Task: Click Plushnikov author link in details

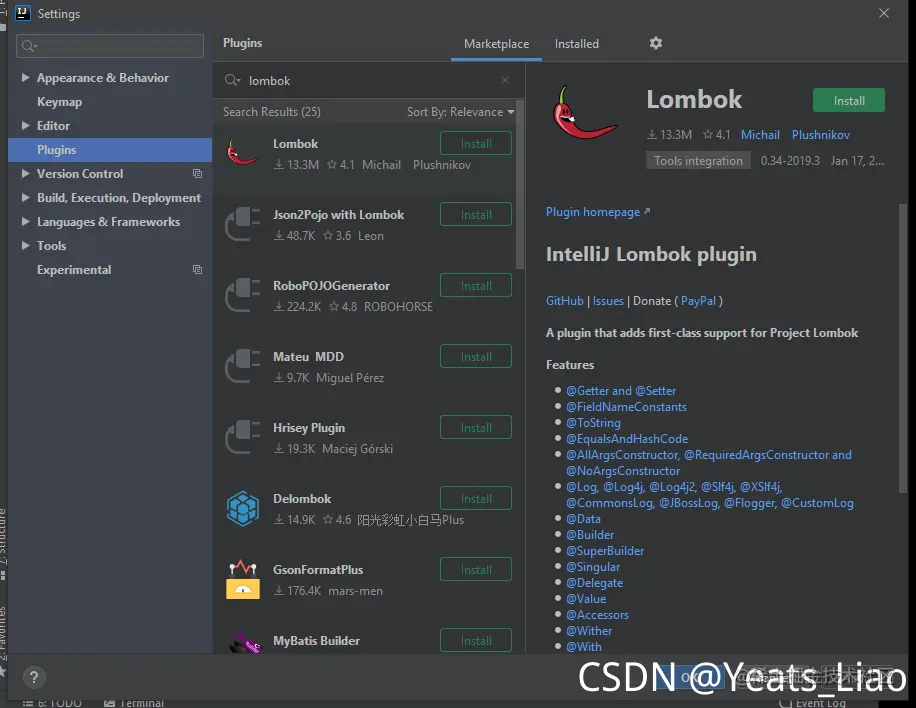Action: coord(820,135)
